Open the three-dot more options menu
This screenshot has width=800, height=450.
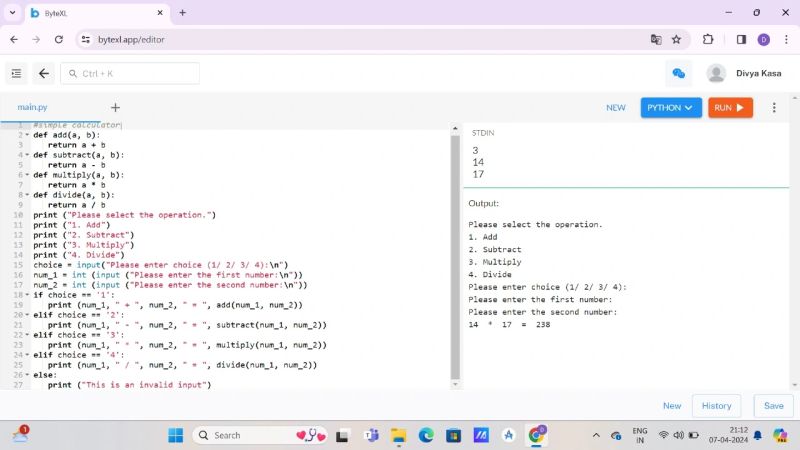pyautogui.click(x=773, y=107)
